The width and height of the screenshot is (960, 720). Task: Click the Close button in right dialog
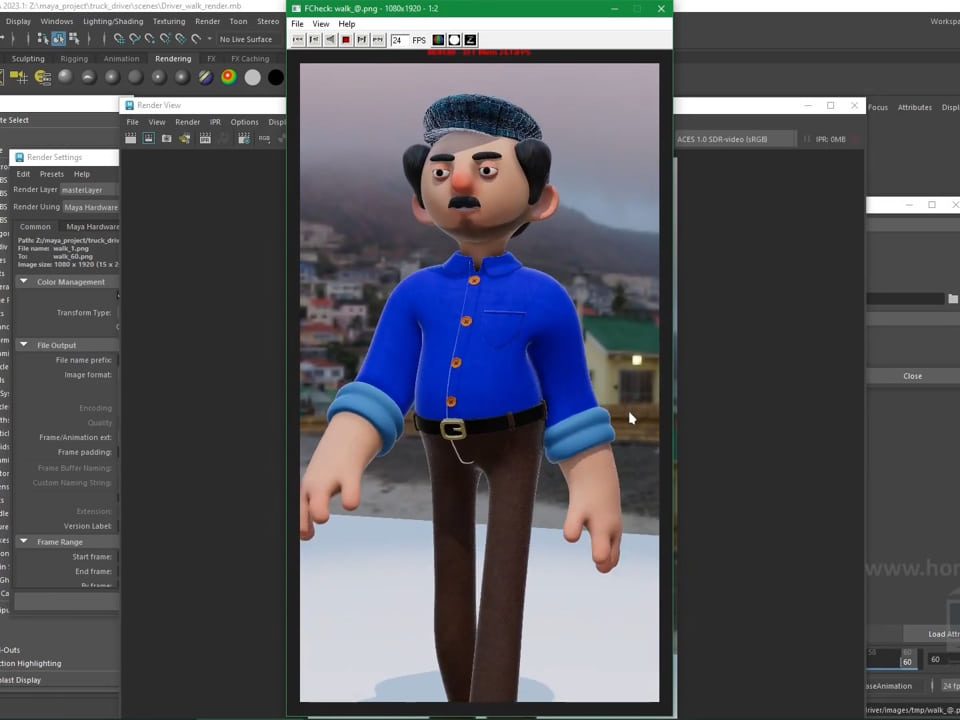pyautogui.click(x=912, y=376)
